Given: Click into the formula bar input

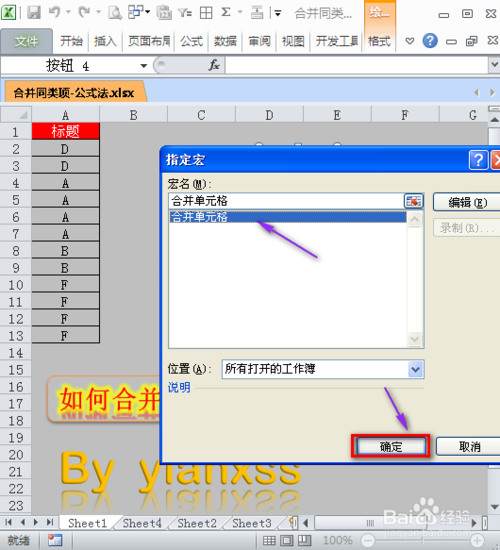Looking at the screenshot, I should 356,65.
